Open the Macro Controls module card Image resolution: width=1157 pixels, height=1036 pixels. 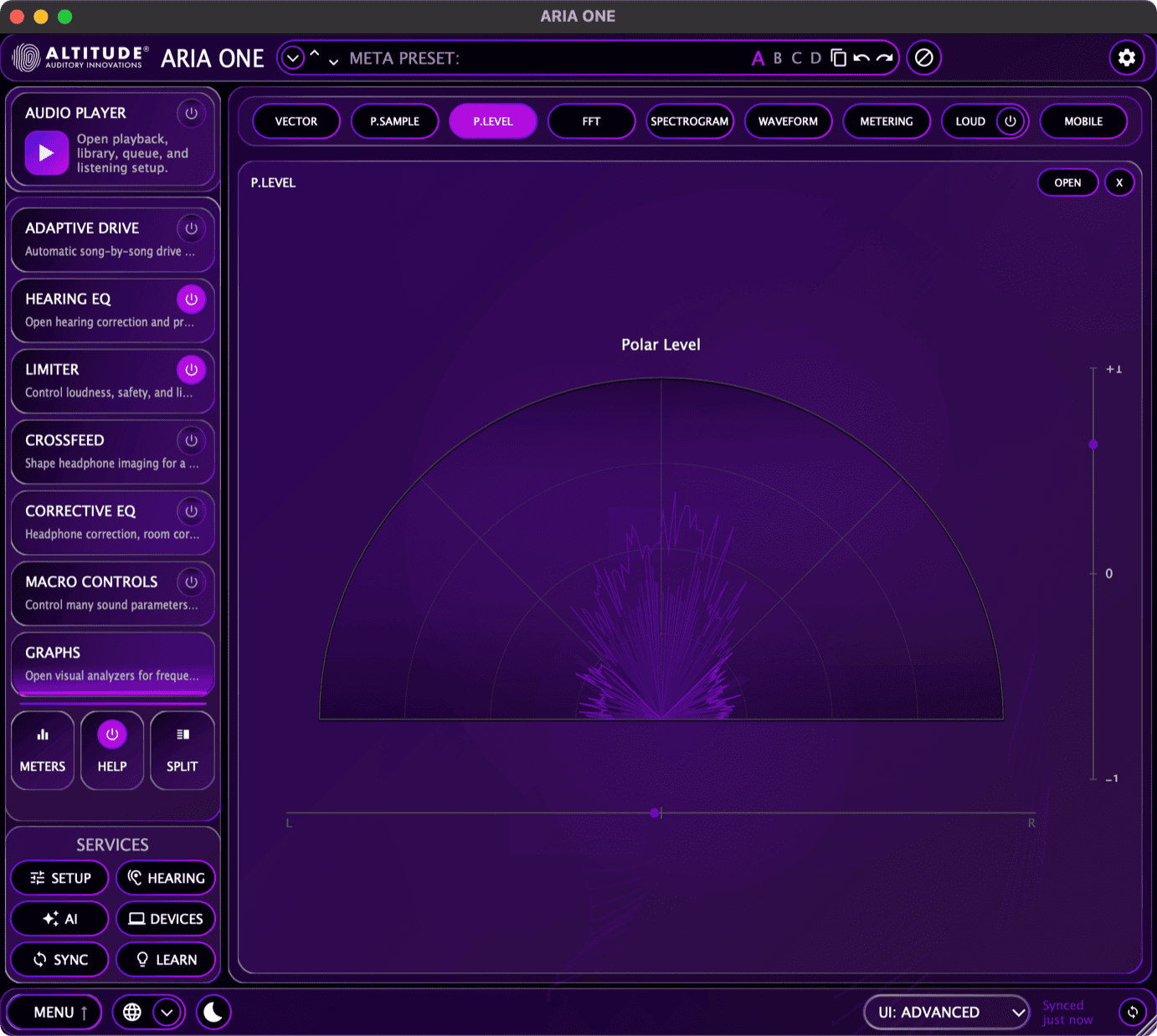(113, 592)
